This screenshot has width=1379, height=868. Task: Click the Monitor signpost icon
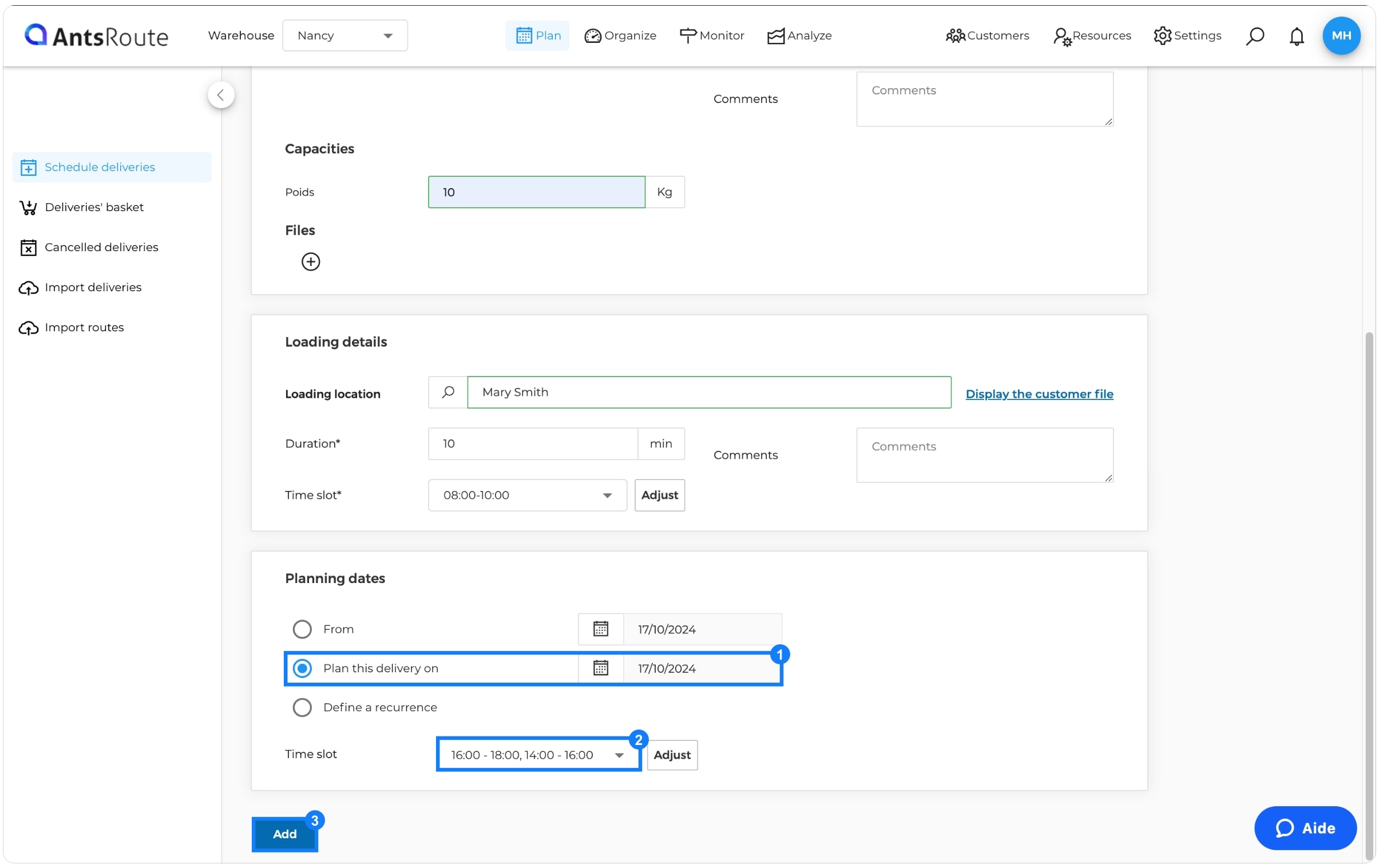point(687,35)
